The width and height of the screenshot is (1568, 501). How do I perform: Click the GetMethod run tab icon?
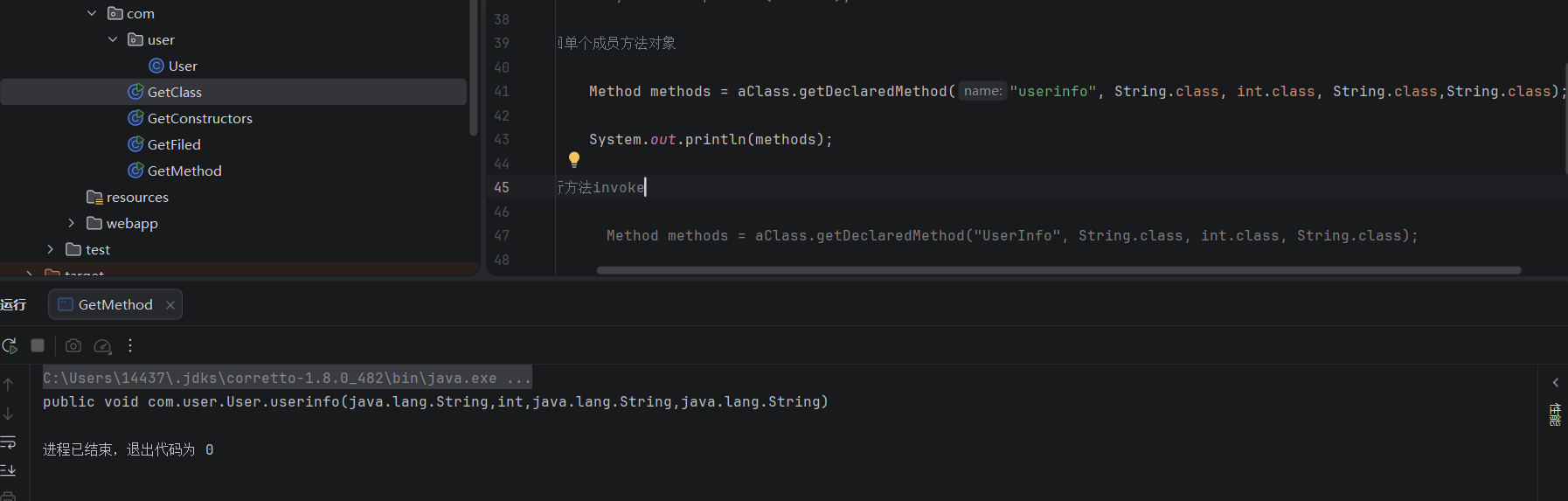(66, 304)
